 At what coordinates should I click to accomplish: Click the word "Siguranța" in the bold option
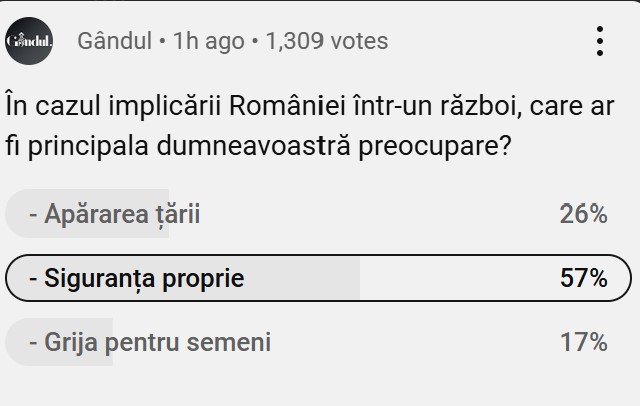pyautogui.click(x=96, y=278)
